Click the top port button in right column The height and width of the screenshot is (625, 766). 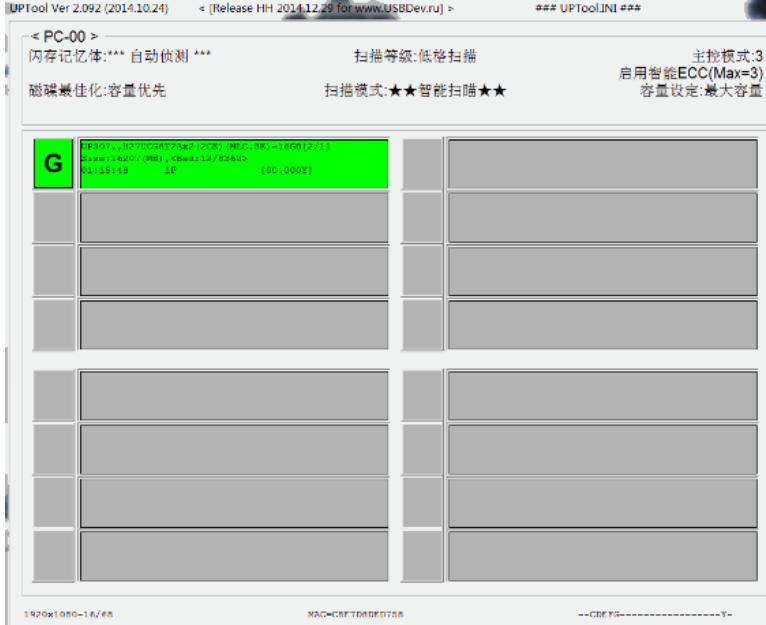[x=422, y=164]
